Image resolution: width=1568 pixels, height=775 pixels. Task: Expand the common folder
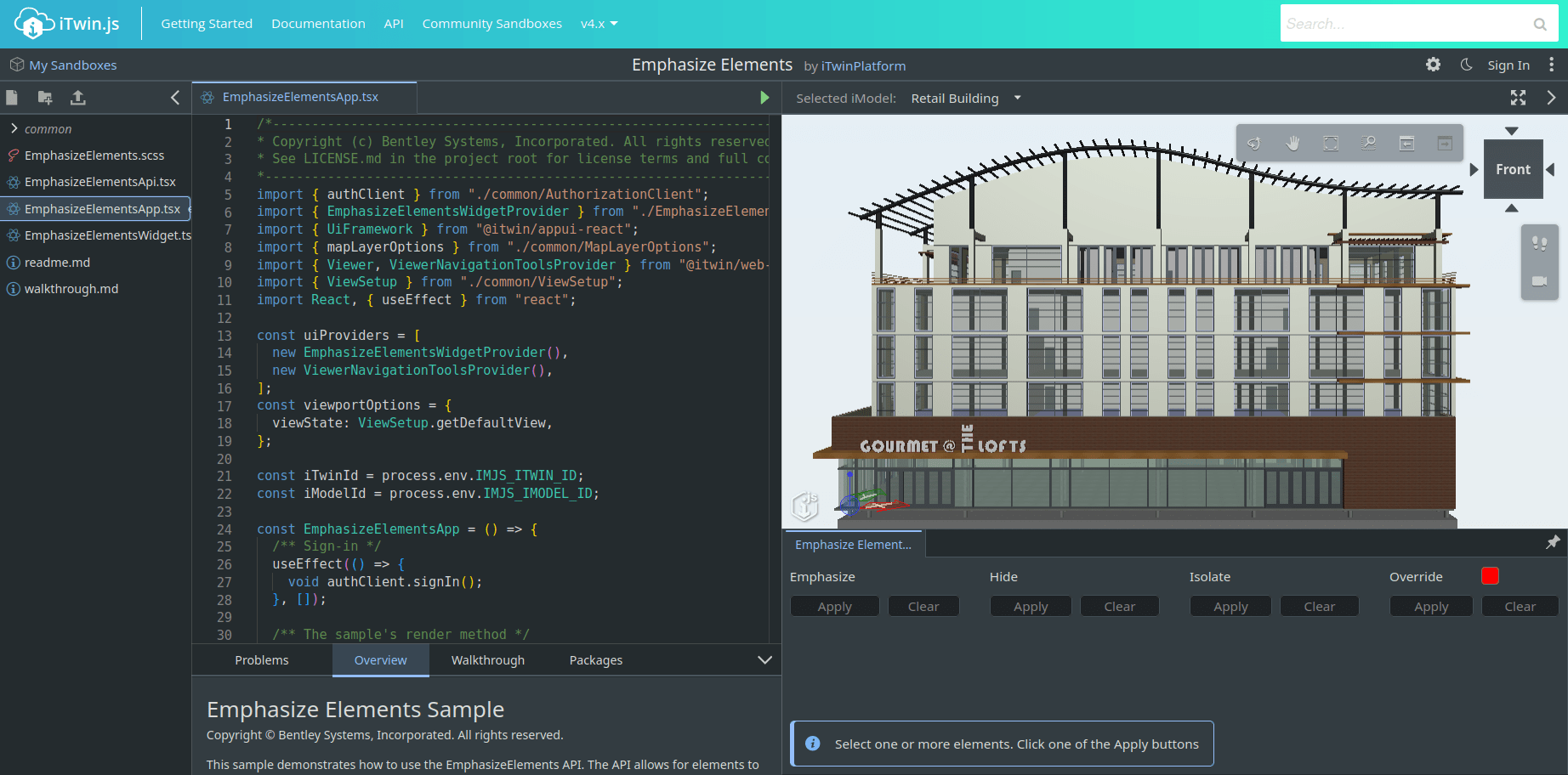[x=95, y=129]
